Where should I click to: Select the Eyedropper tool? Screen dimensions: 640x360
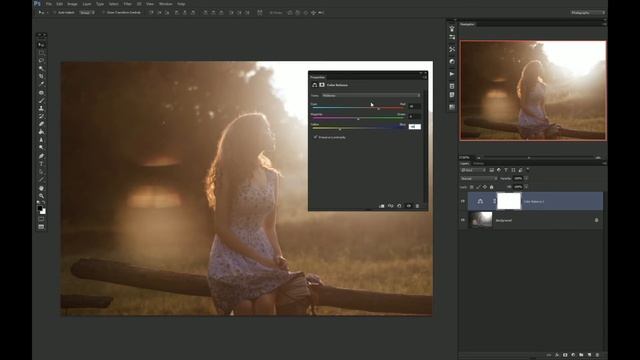point(41,84)
